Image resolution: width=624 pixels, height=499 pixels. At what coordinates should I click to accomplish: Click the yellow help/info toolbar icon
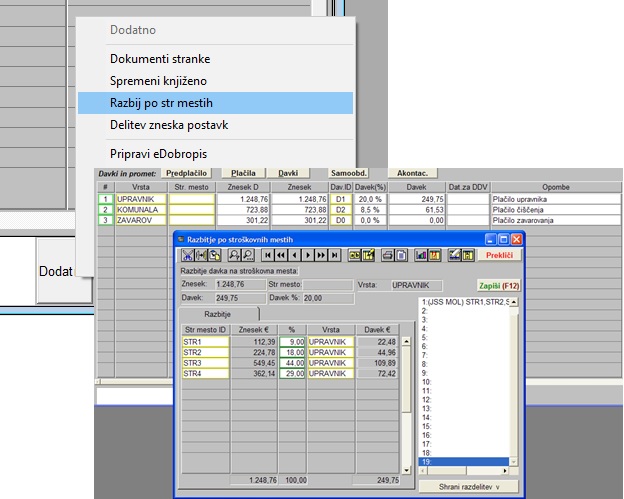(x=435, y=255)
